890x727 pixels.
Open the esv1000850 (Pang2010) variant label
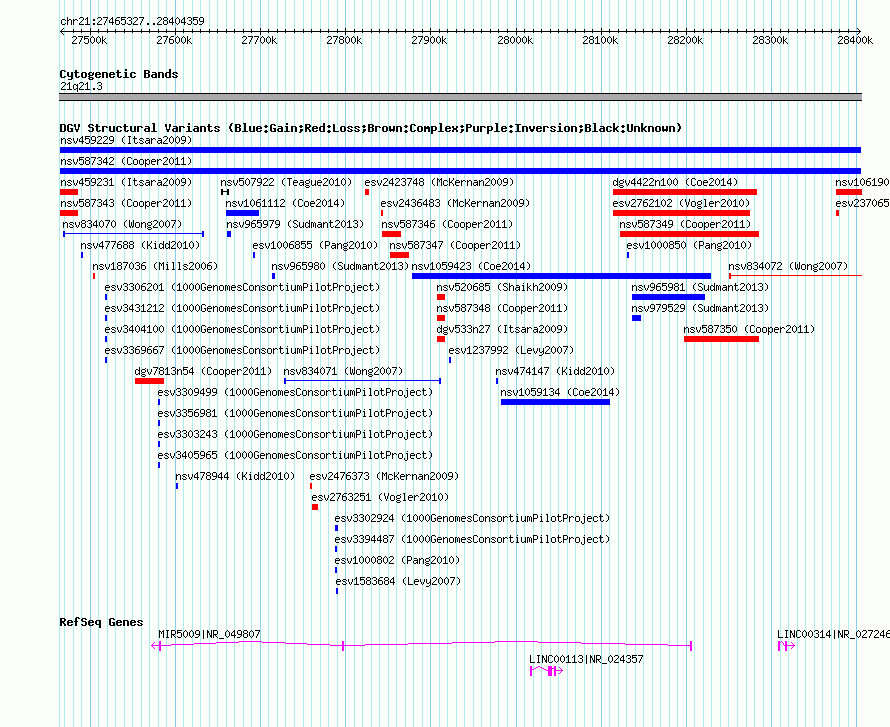point(689,245)
